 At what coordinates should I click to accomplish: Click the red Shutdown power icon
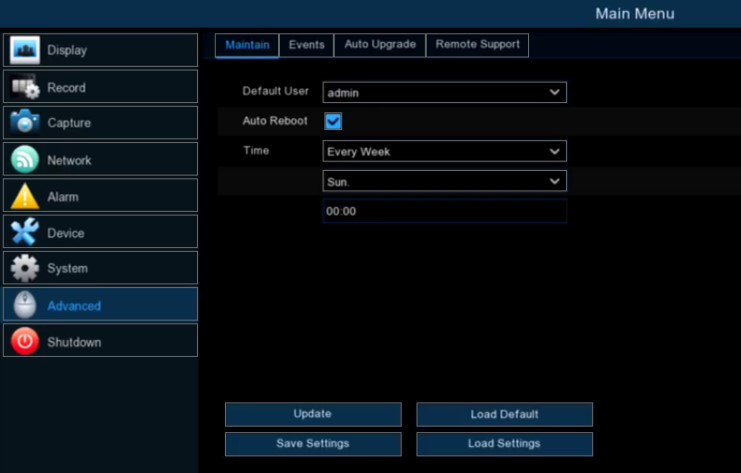click(x=25, y=342)
